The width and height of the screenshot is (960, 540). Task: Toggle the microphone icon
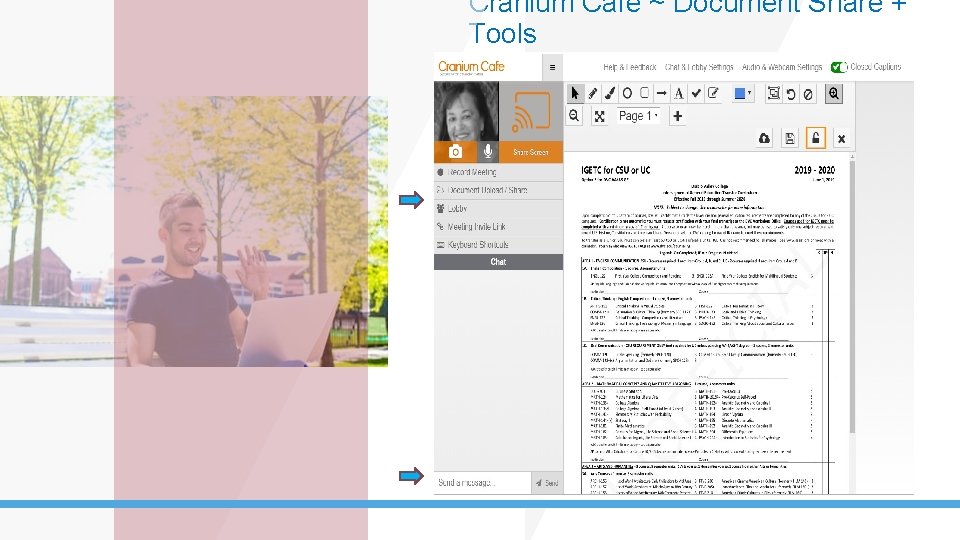487,151
